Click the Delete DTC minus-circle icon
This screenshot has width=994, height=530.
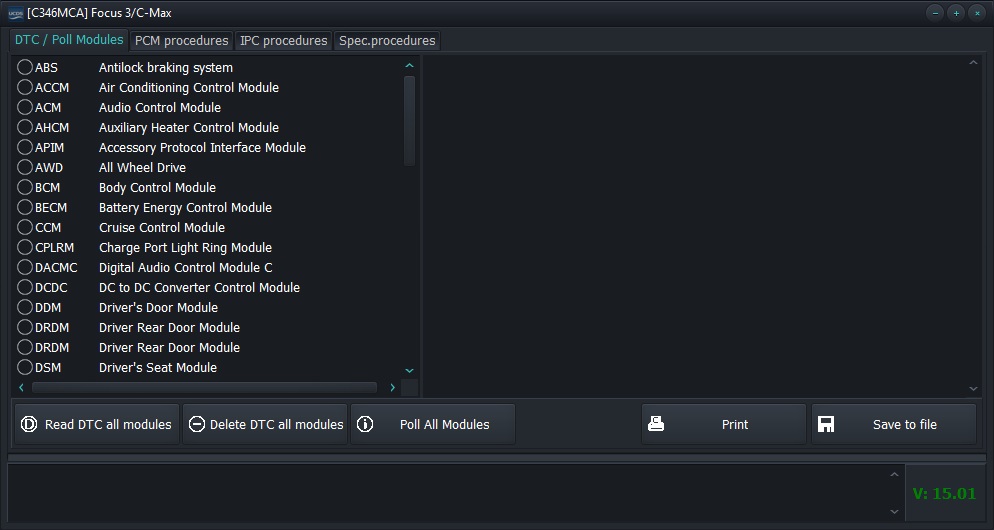[x=196, y=424]
